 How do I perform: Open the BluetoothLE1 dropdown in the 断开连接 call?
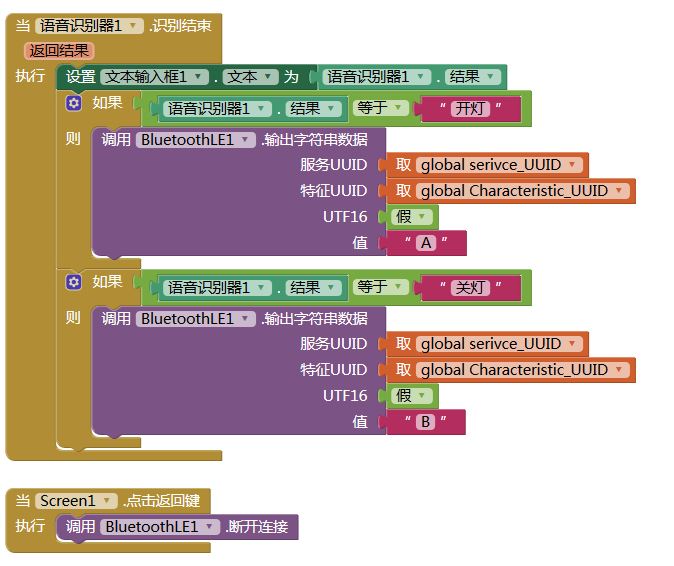(209, 526)
